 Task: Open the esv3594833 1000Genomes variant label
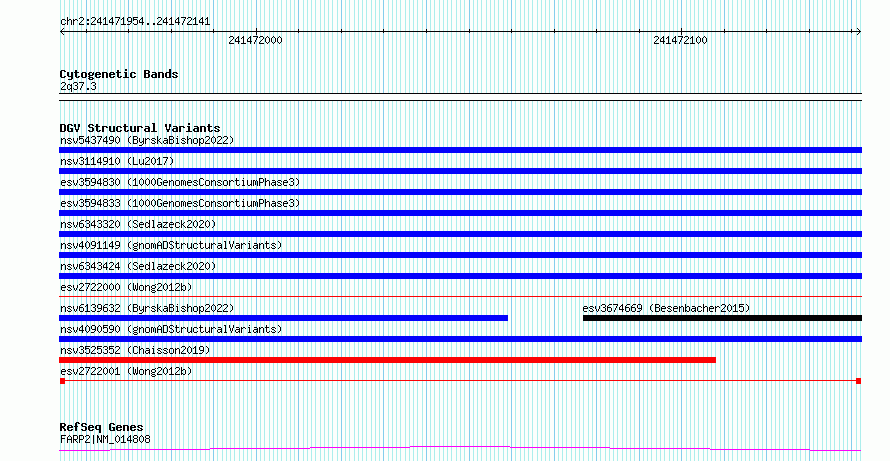pyautogui.click(x=180, y=203)
